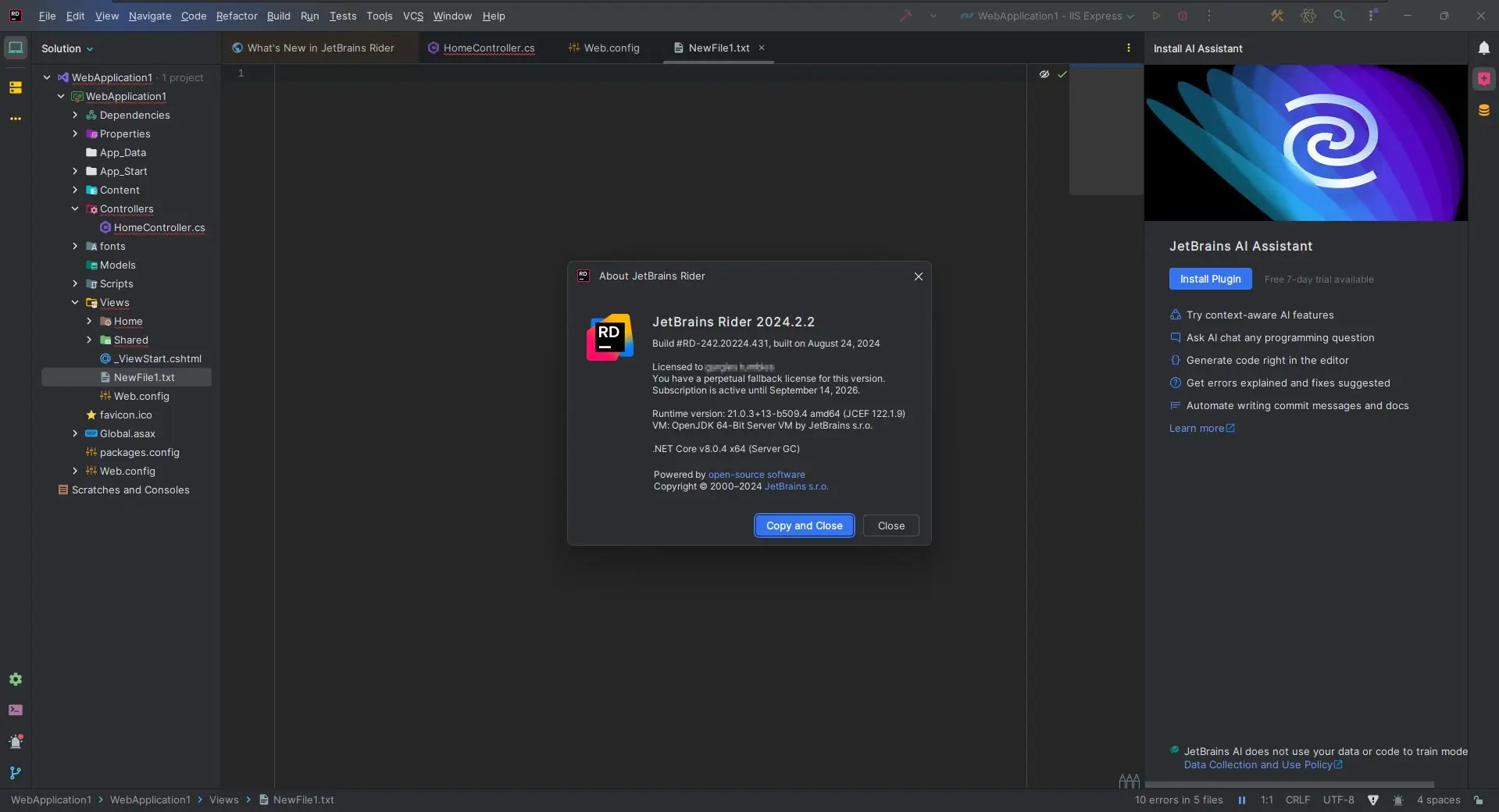Open Data Collection and Use Policy link
Screen dimensions: 1499x812
coord(1263,765)
